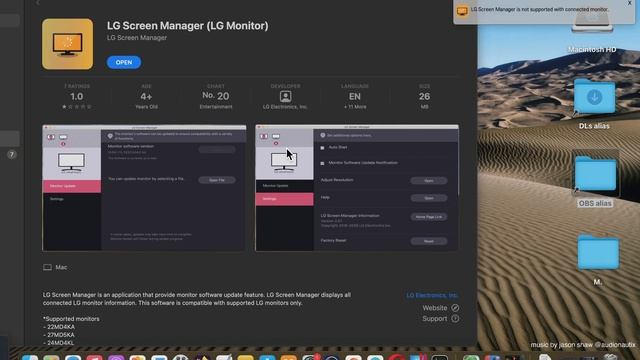This screenshot has height=360, width=640.
Task: Click the LG Screen Manager notification icon
Action: pos(462,11)
